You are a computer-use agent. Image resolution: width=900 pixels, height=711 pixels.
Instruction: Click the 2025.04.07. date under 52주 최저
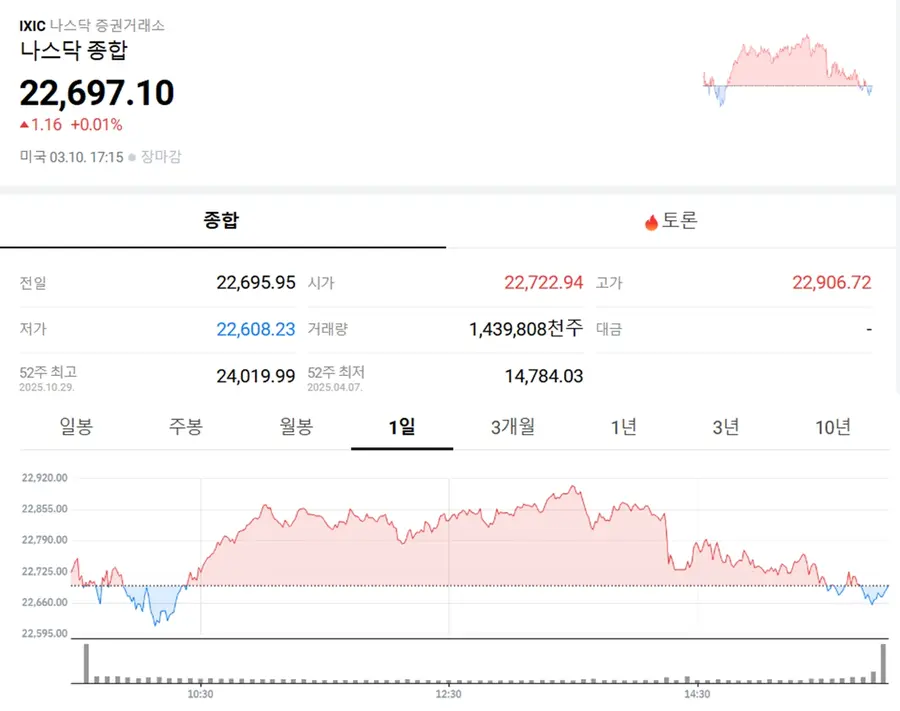(335, 387)
